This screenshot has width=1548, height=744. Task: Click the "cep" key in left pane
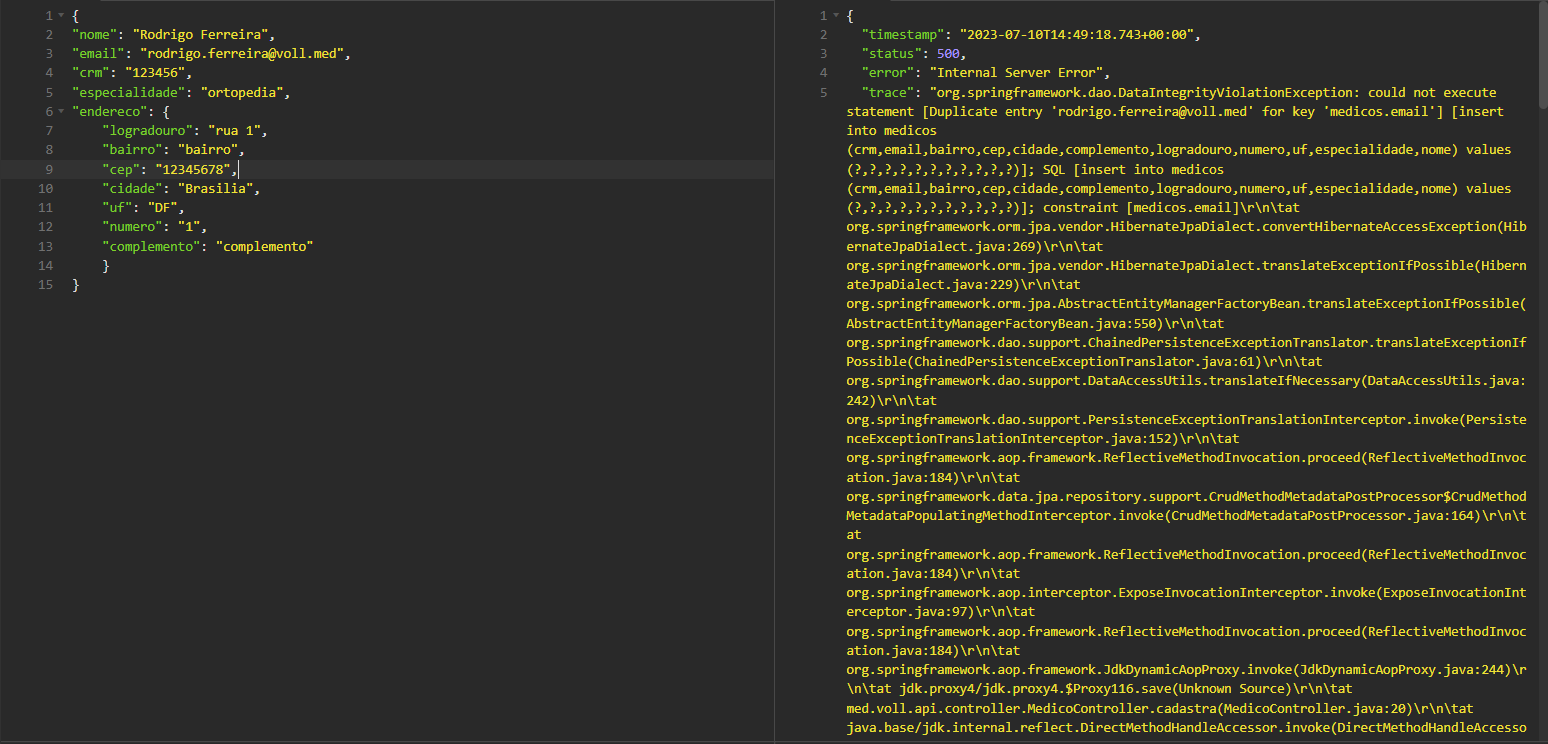[x=121, y=170]
